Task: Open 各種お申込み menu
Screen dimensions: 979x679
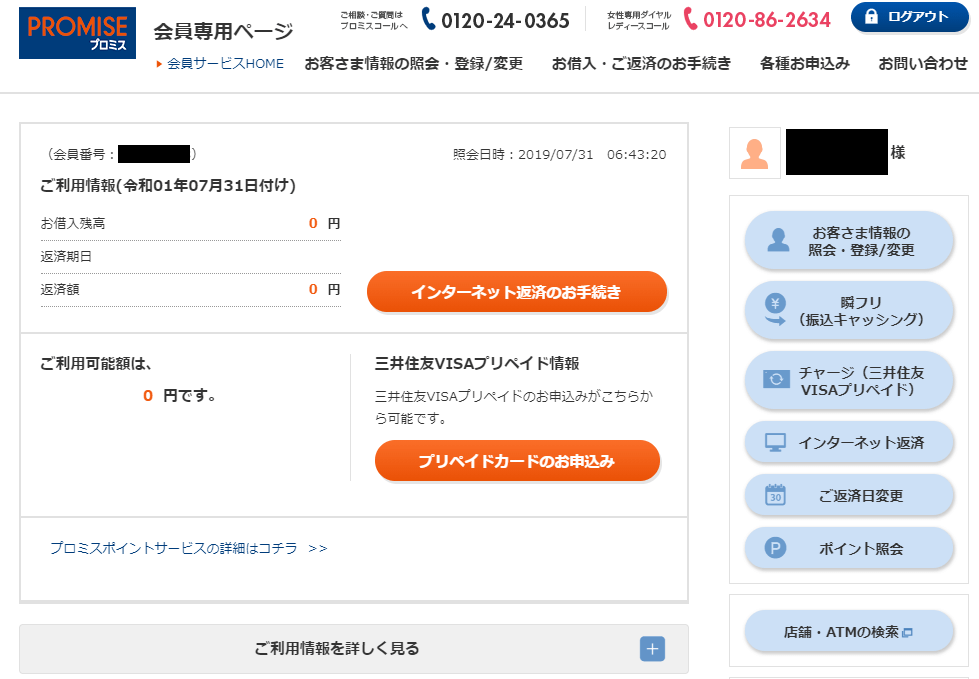Action: 805,64
